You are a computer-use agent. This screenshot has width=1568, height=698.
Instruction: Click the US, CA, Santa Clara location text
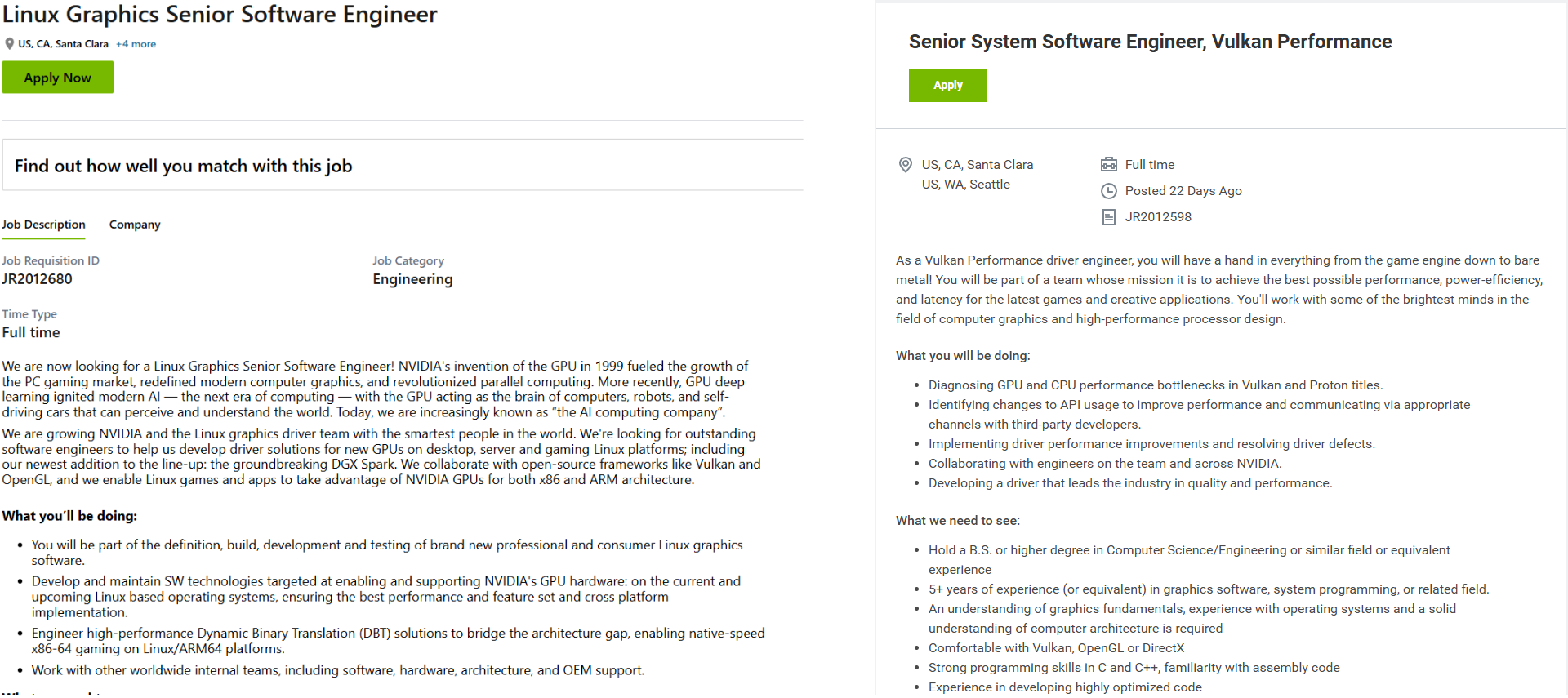click(978, 165)
